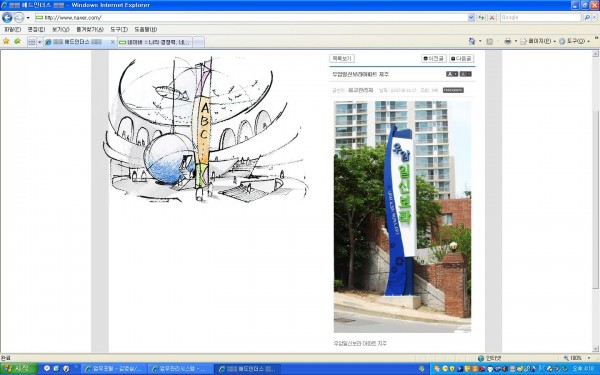This screenshot has width=600, height=375.
Task: Click the browser Back arrow button
Action: coord(7,18)
